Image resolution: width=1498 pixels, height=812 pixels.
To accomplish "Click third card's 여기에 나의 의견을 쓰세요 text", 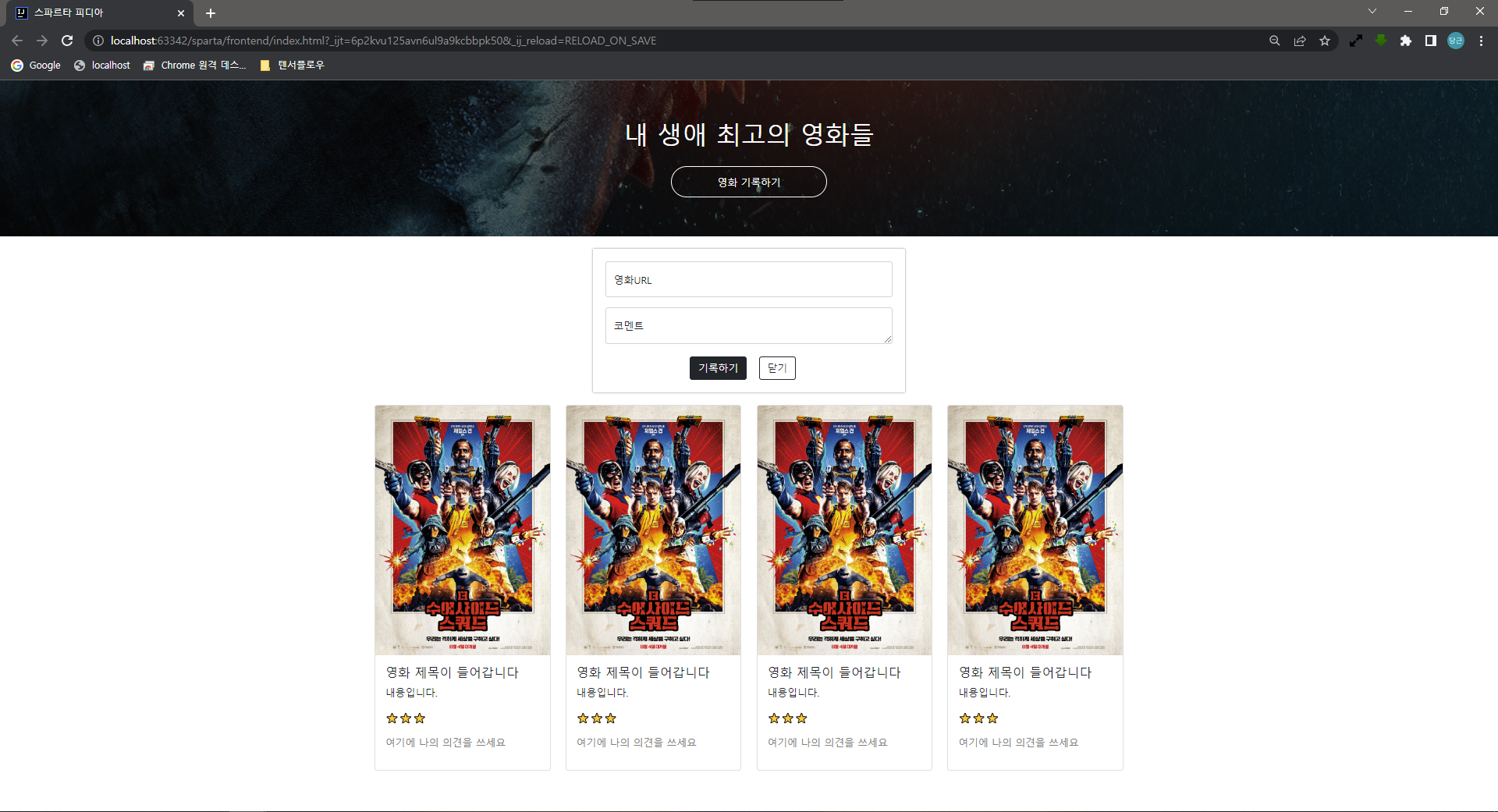I will 828,743.
